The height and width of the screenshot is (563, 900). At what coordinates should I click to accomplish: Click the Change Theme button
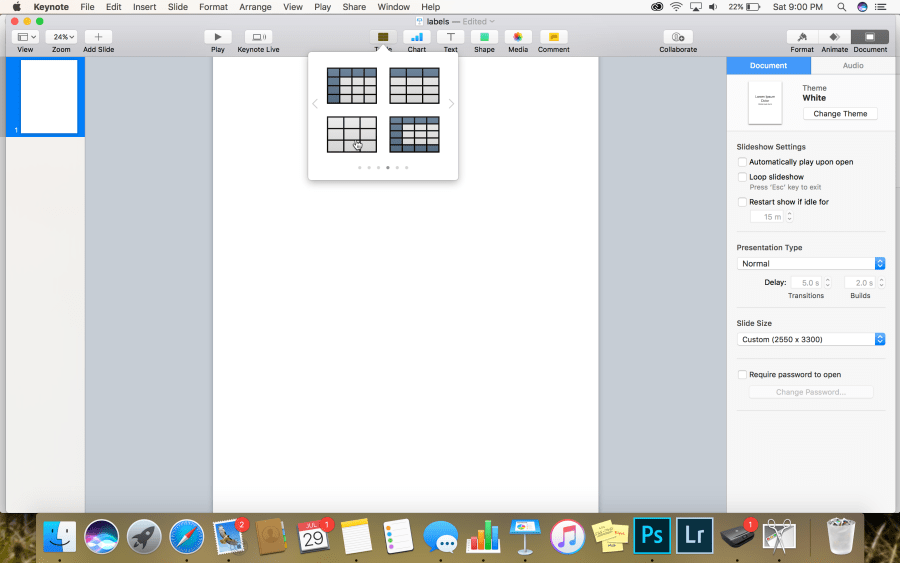[840, 114]
